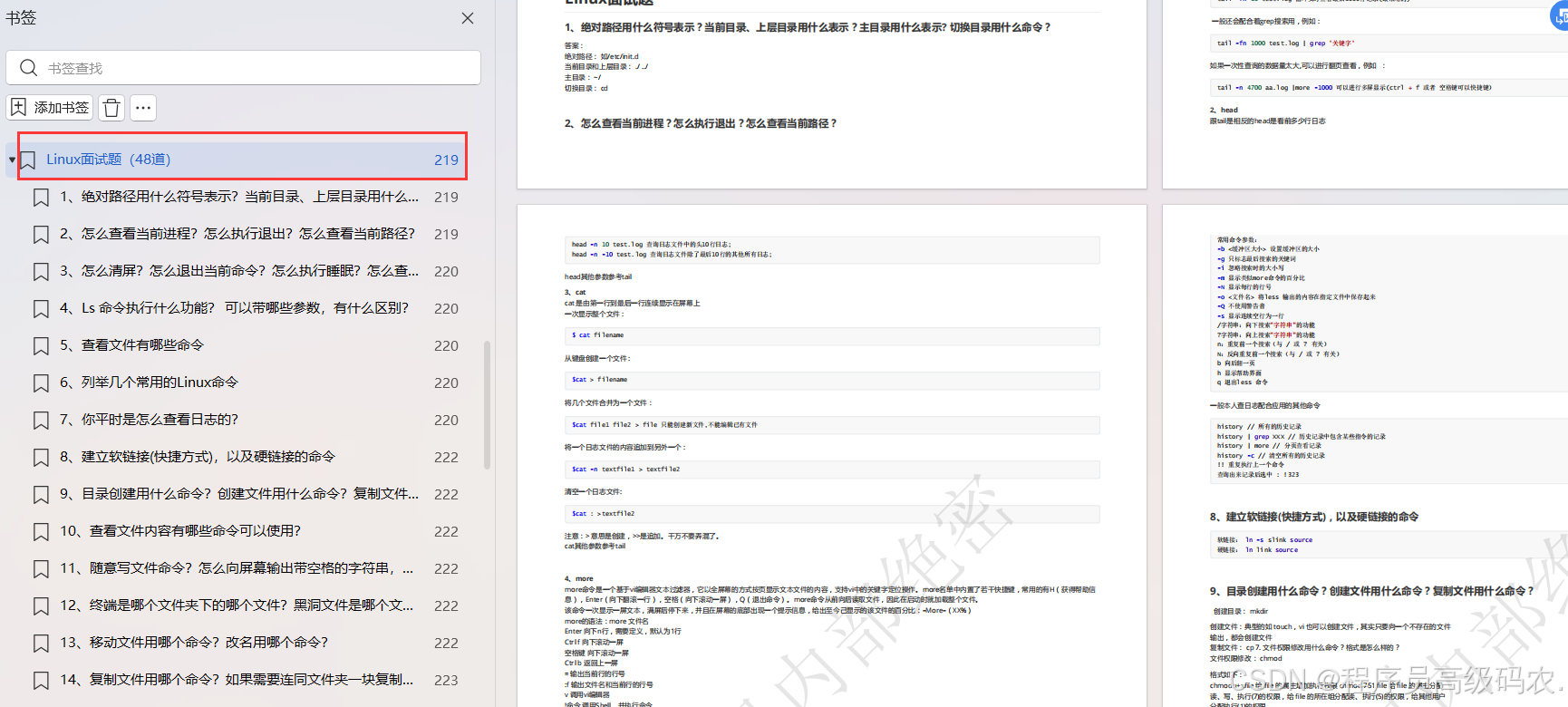
Task: Click the '4、more' section heading in document
Action: coord(579,578)
